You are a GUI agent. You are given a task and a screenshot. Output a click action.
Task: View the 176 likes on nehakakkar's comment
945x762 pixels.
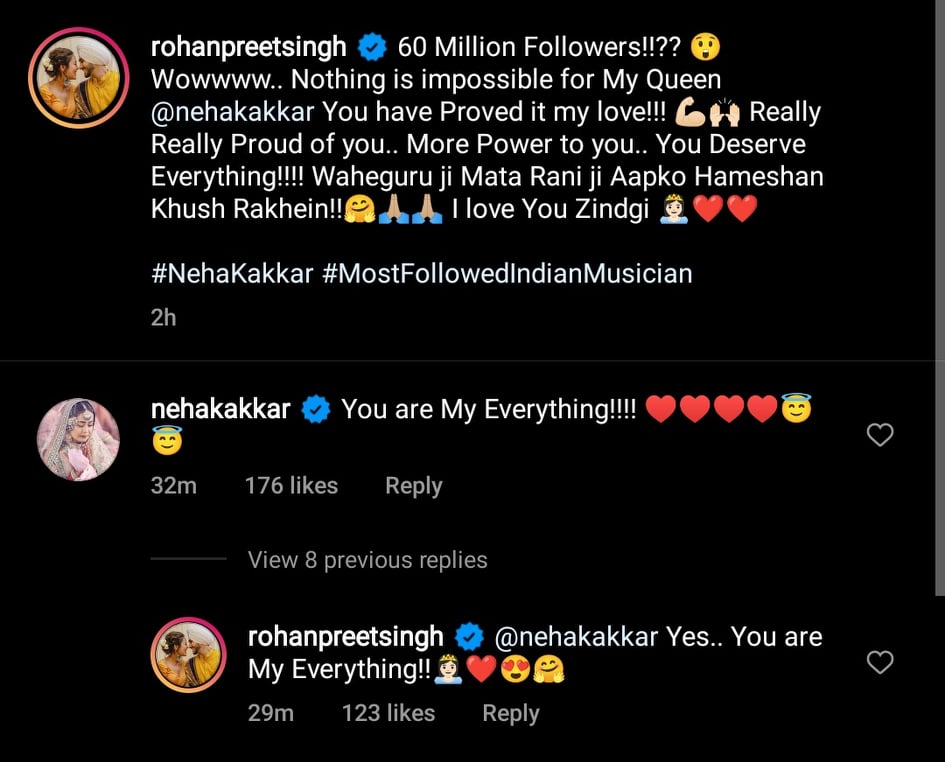pos(290,485)
